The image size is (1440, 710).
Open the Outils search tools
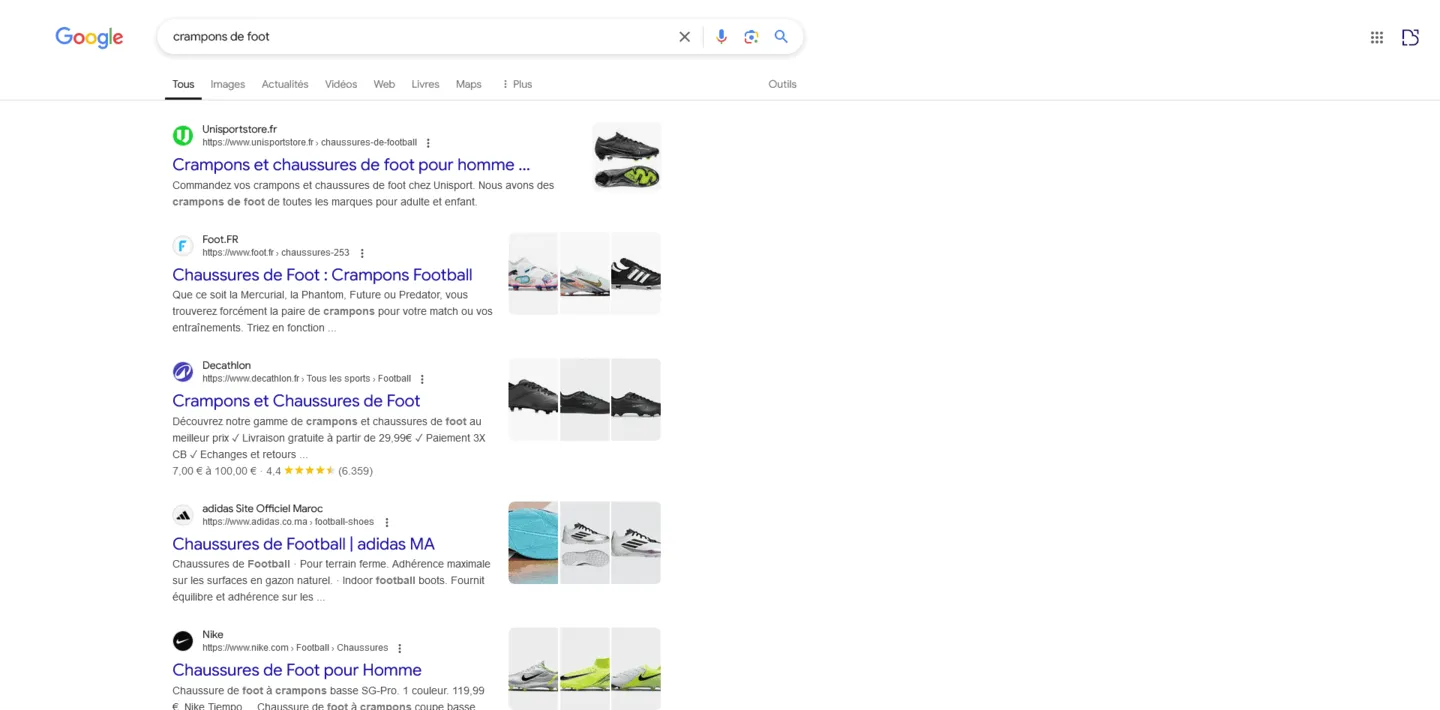point(782,84)
